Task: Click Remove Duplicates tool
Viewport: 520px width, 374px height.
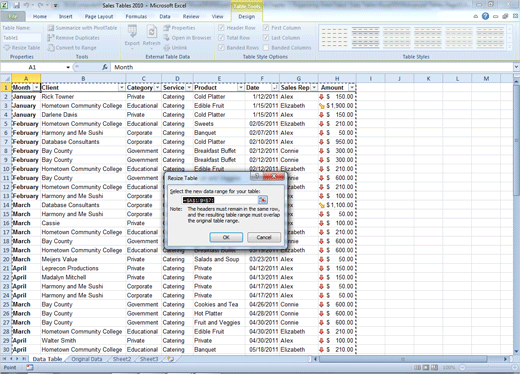Action: (74, 38)
